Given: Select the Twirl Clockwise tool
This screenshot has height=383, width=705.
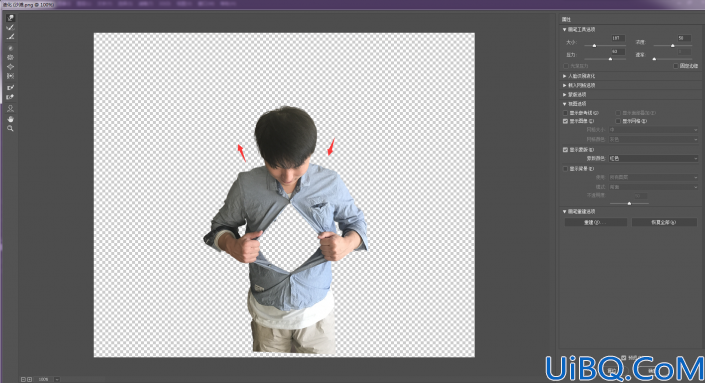Looking at the screenshot, I should pyautogui.click(x=10, y=48).
